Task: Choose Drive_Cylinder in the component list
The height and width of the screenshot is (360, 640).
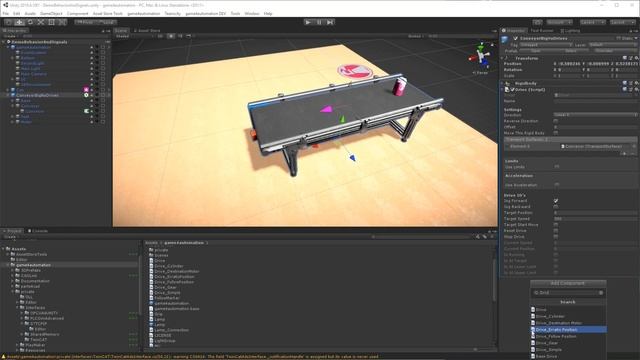Action: 568,316
